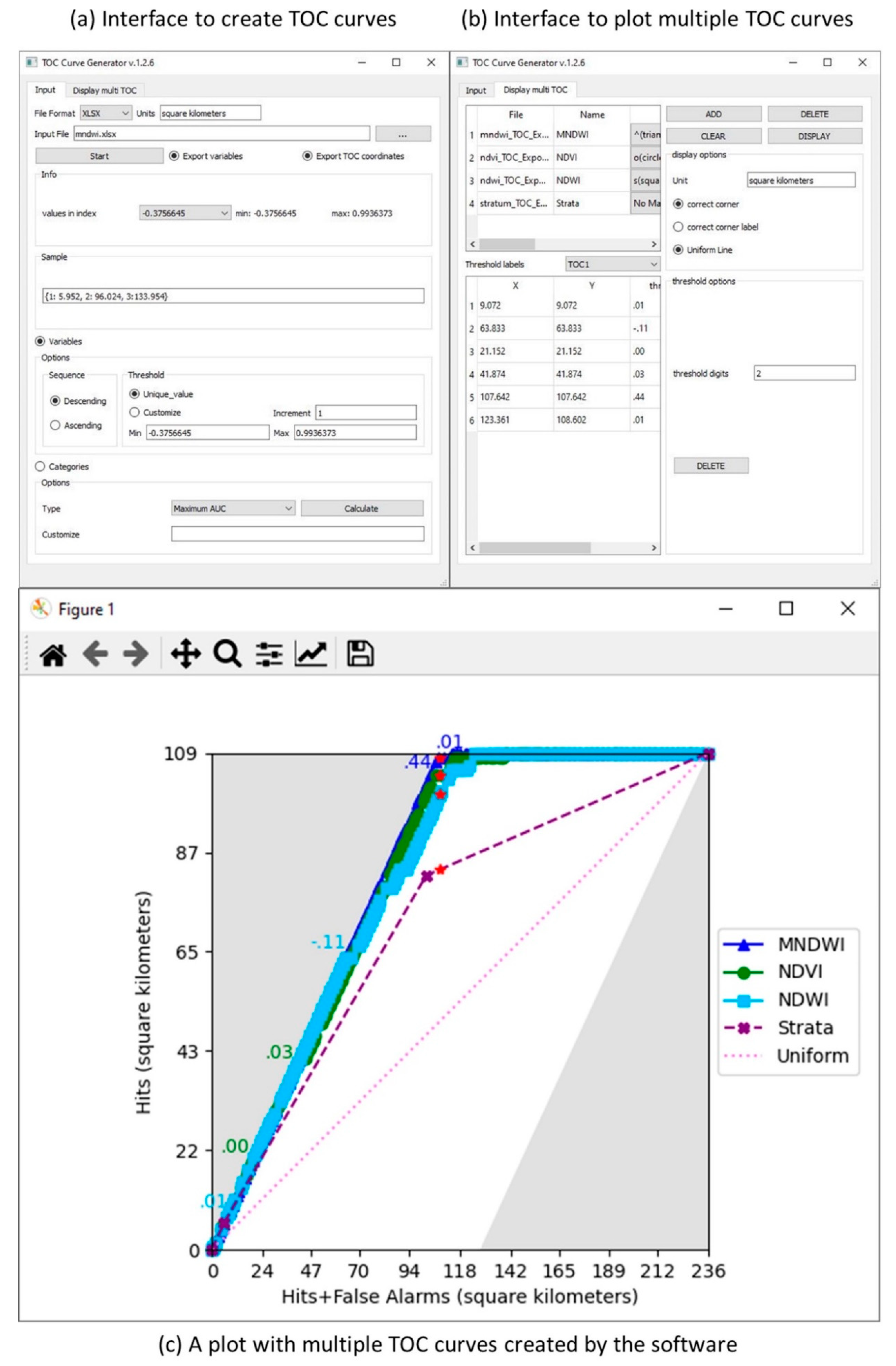Open the configure subplots sliders icon
896x1366 pixels.
[x=269, y=654]
